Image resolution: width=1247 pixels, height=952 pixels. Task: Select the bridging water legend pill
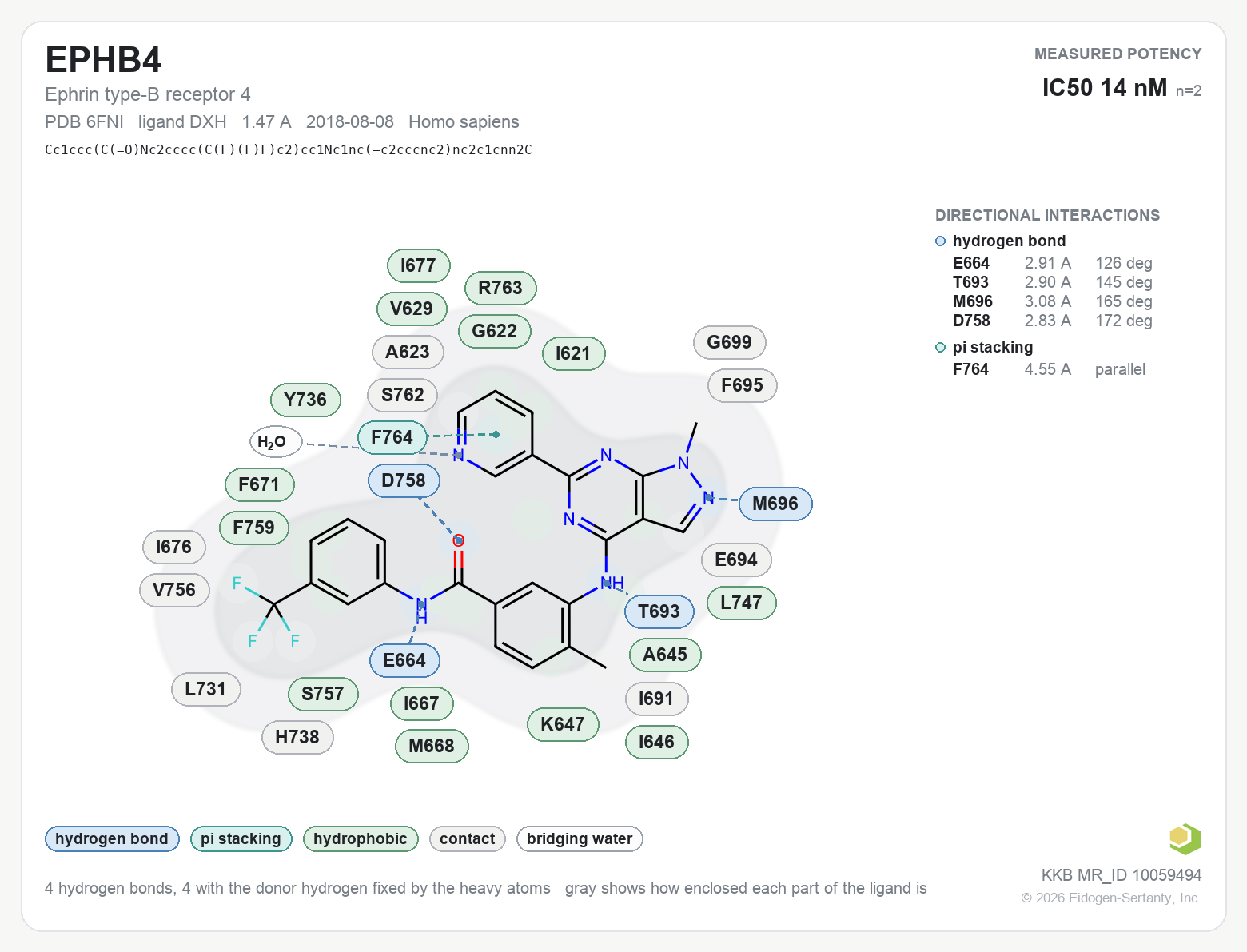(580, 838)
